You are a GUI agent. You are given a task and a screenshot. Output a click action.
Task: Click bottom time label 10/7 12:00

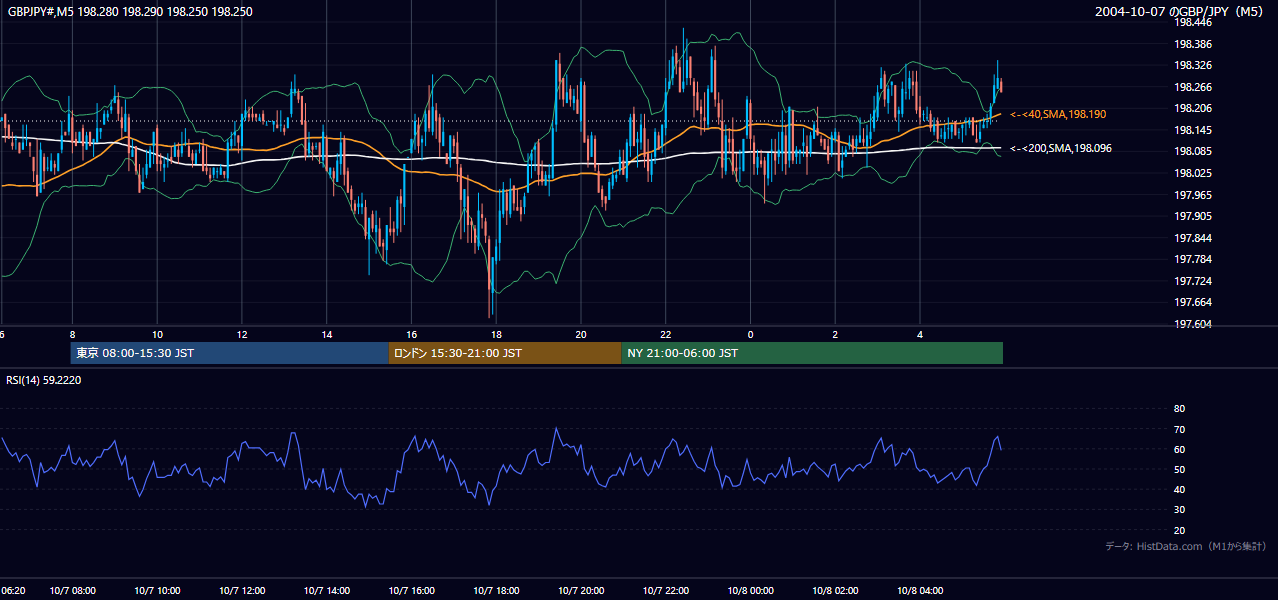tap(242, 591)
